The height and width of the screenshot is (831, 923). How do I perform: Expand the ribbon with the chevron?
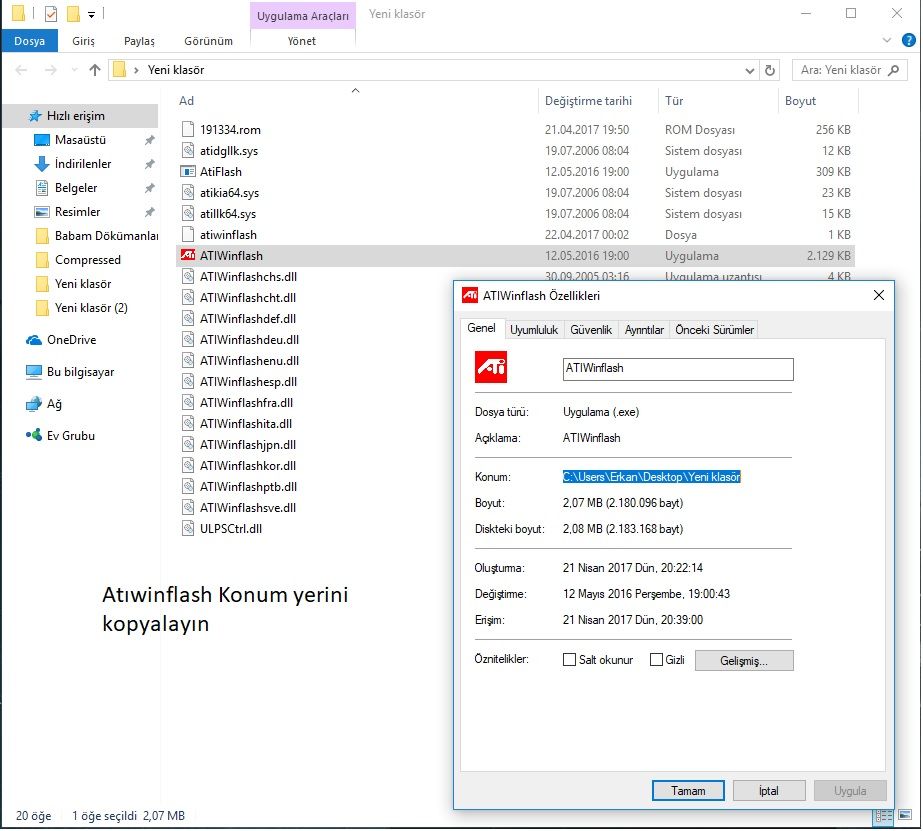coord(887,40)
